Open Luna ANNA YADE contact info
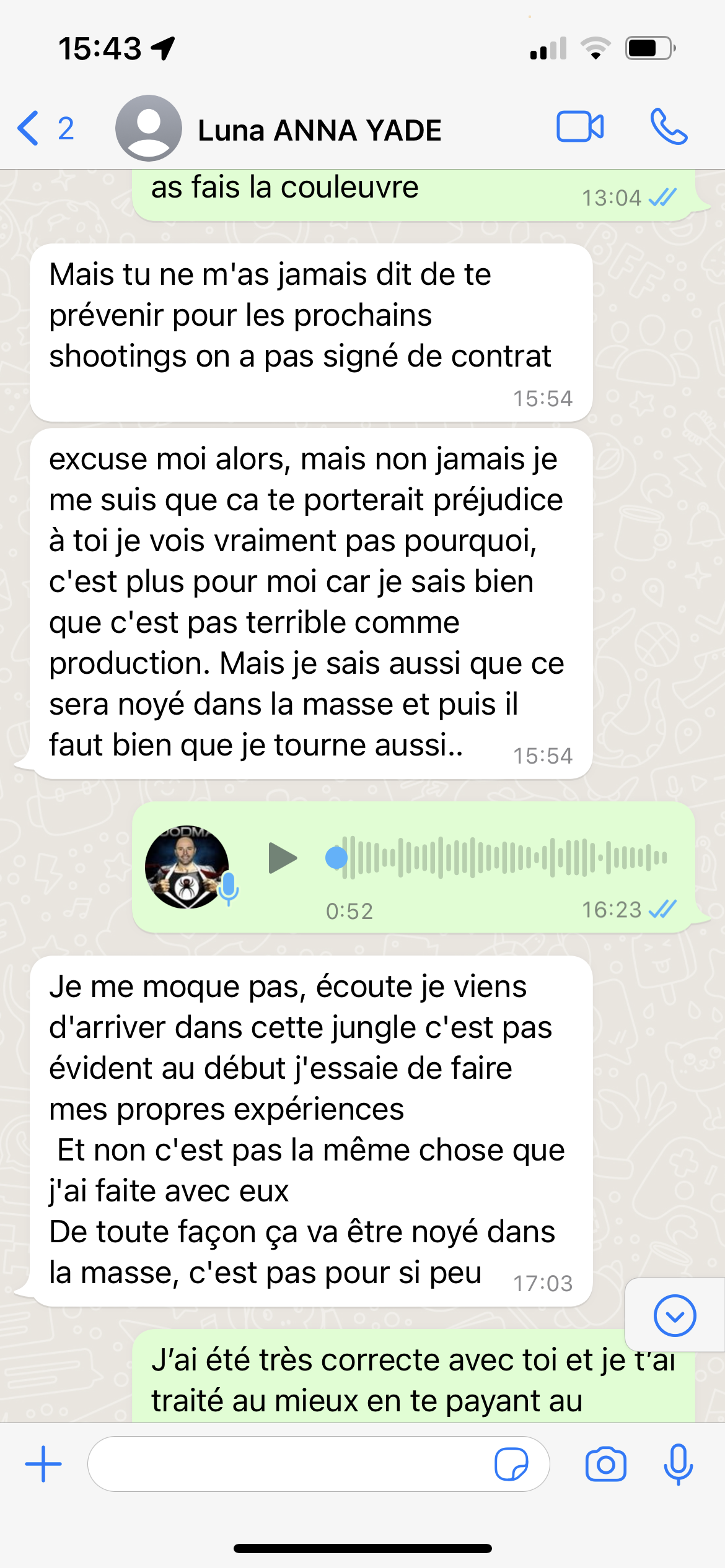 pos(319,130)
